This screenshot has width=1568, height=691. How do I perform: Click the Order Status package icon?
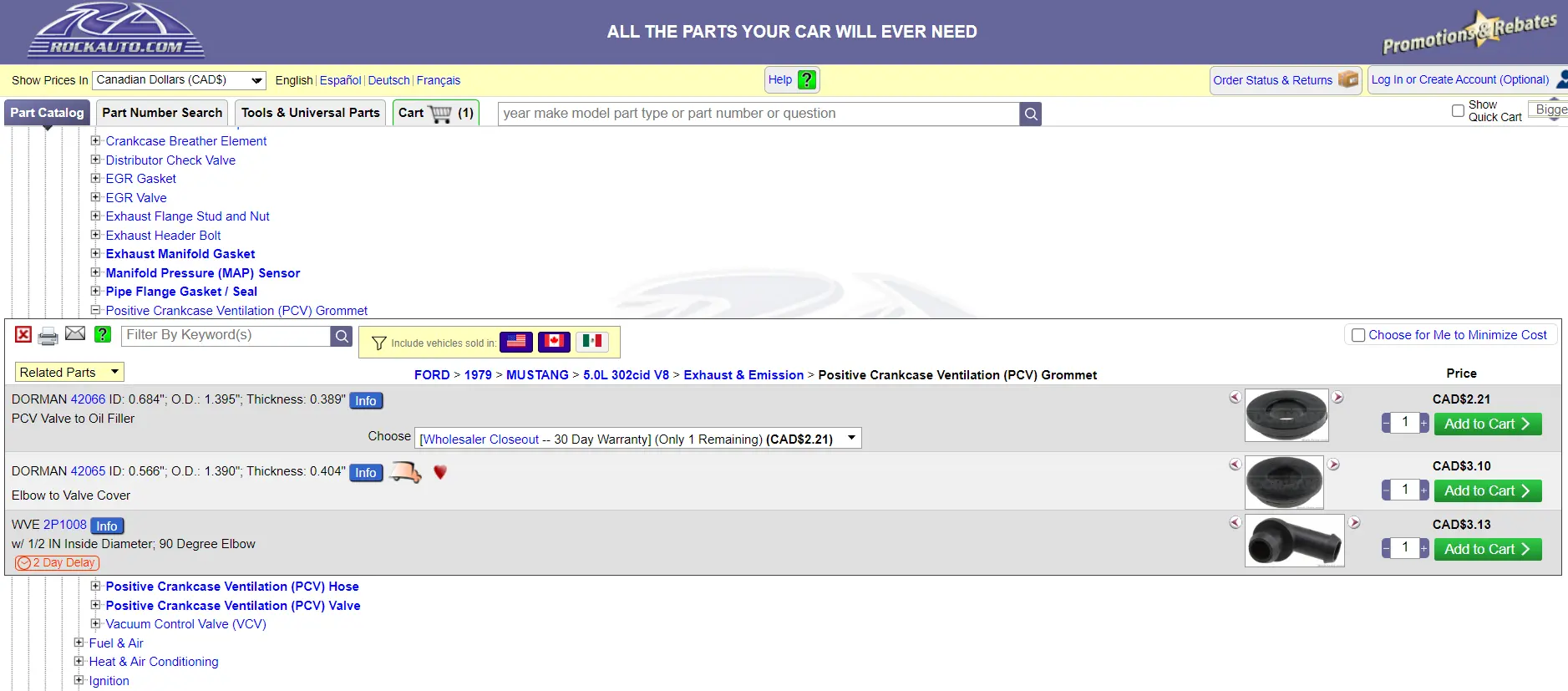point(1347,79)
